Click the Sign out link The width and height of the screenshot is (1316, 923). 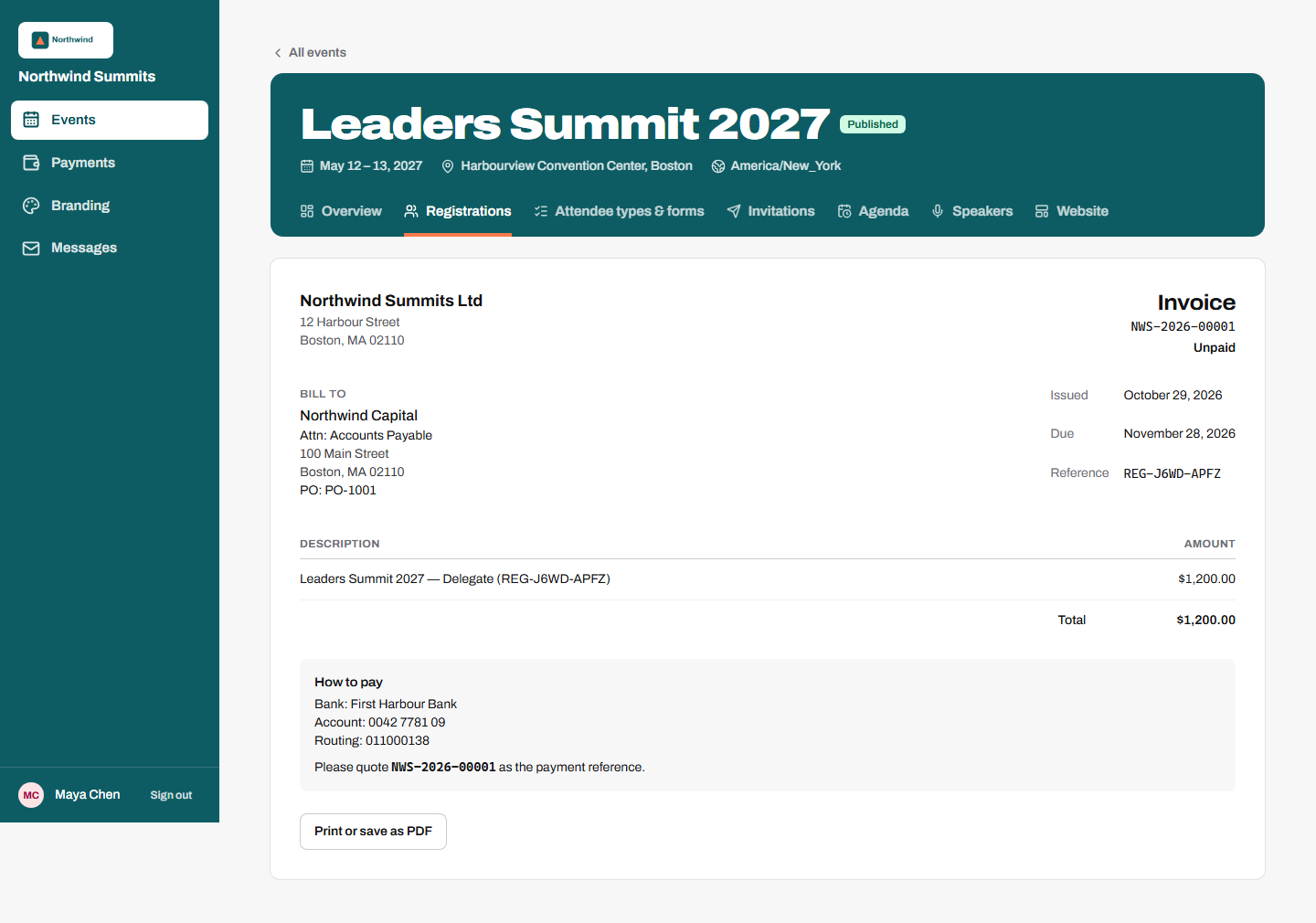click(171, 795)
